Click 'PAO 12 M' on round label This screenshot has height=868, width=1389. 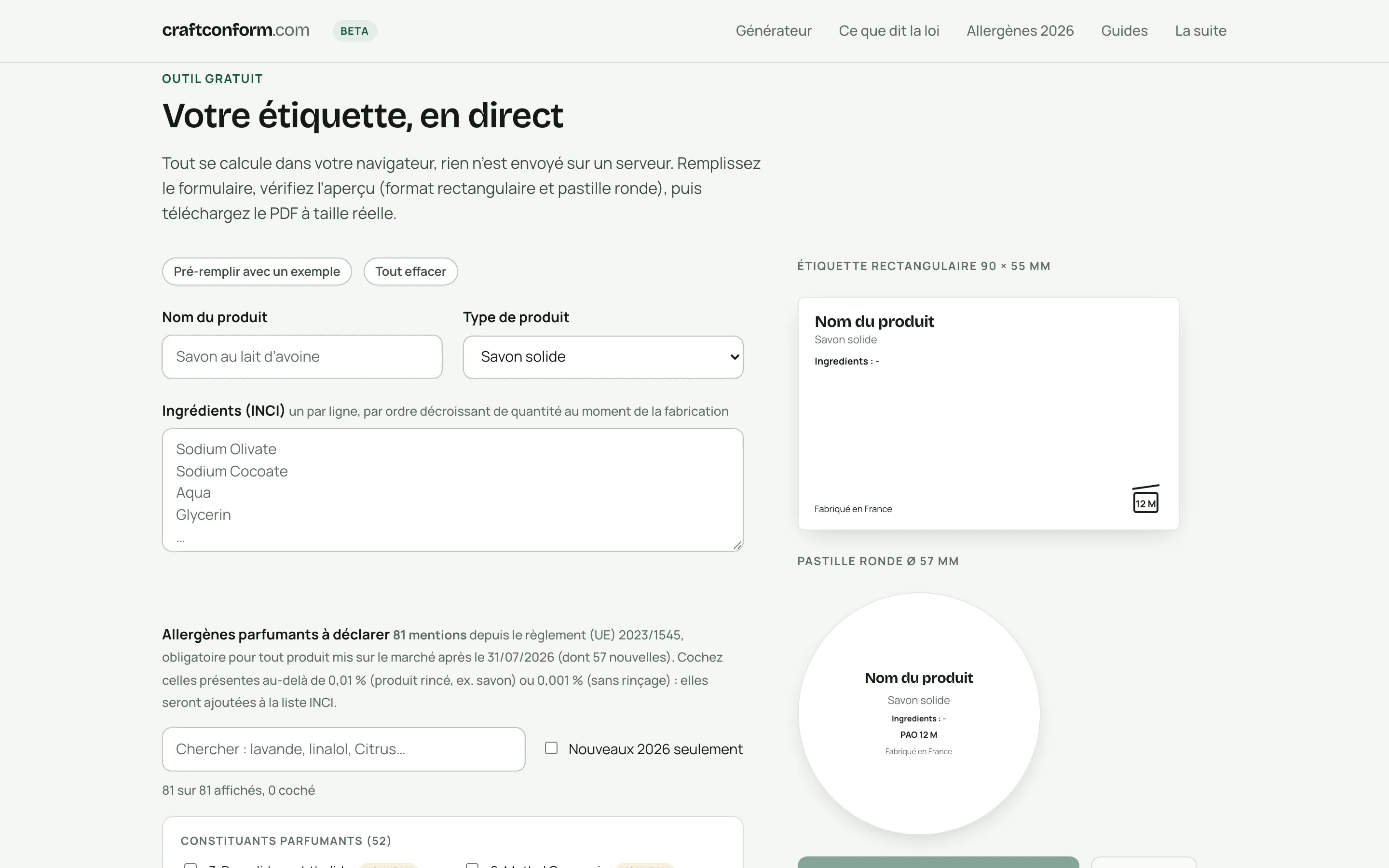918,735
